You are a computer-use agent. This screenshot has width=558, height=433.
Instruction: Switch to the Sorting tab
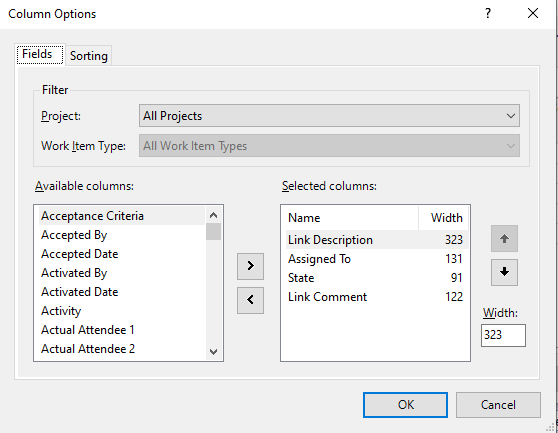click(89, 56)
